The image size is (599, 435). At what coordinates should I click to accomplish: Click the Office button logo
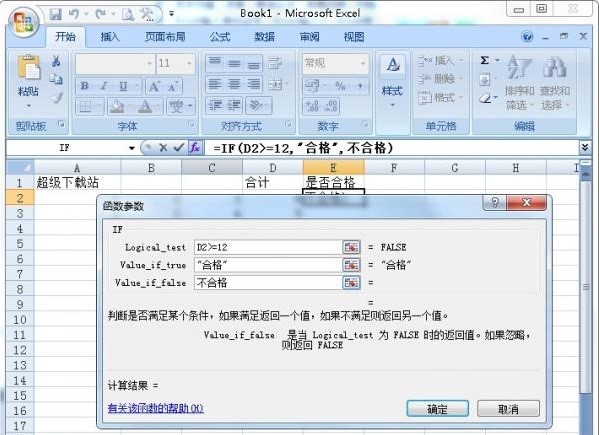pos(24,22)
